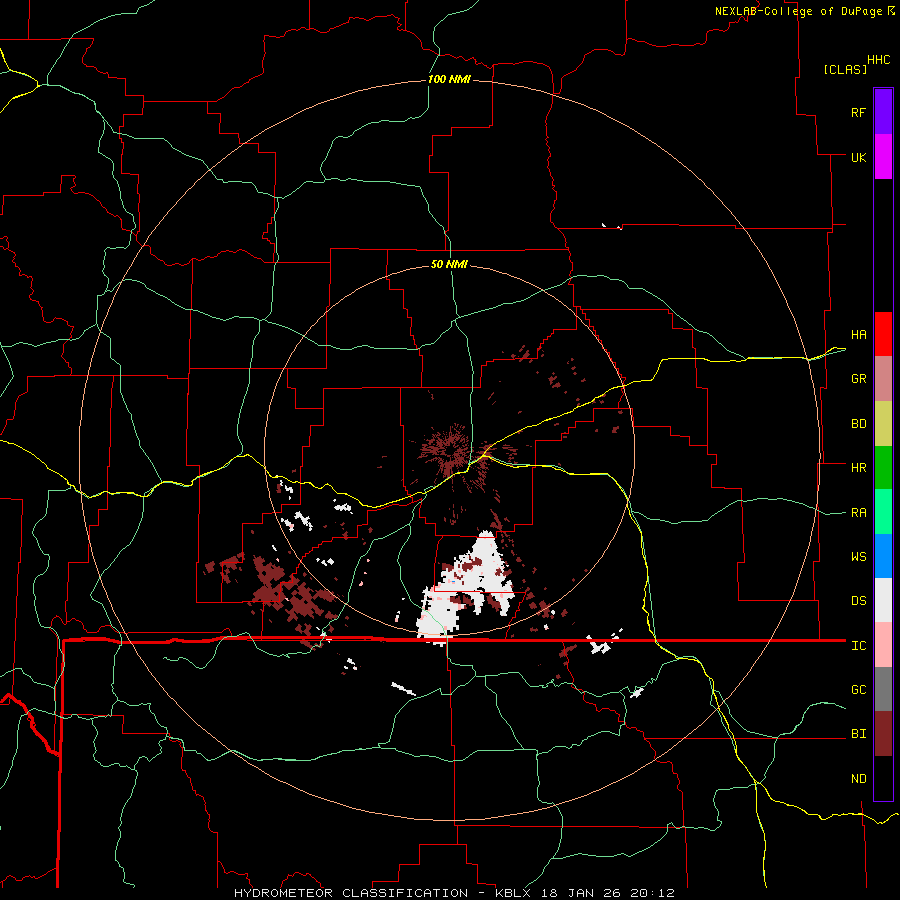Click the RF legend label

tap(858, 112)
